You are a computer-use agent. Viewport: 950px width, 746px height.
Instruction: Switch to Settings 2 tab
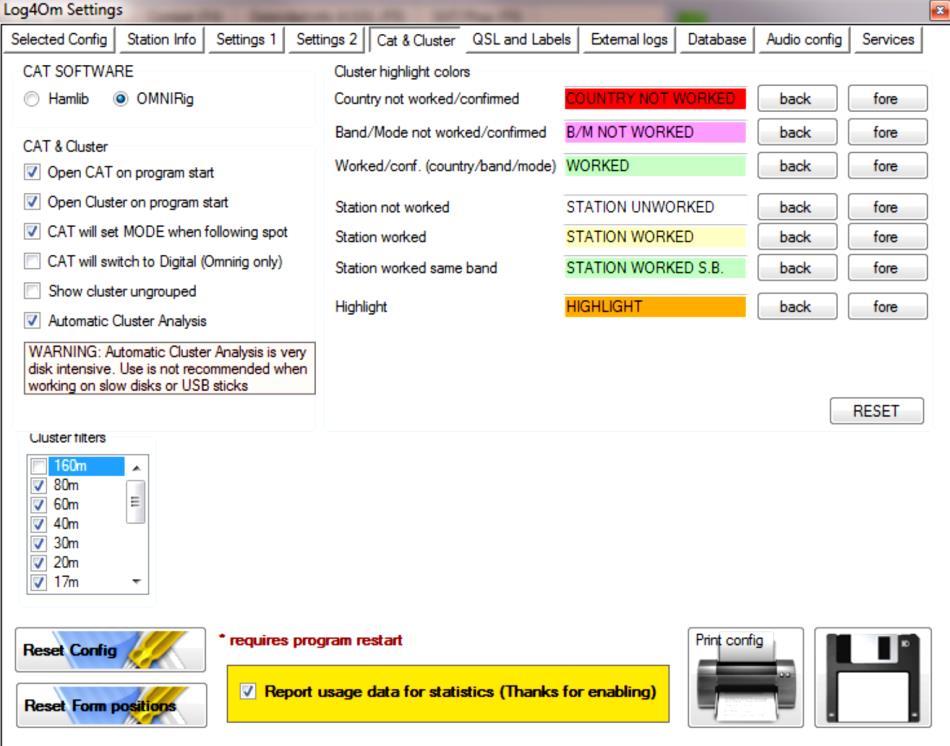click(327, 39)
